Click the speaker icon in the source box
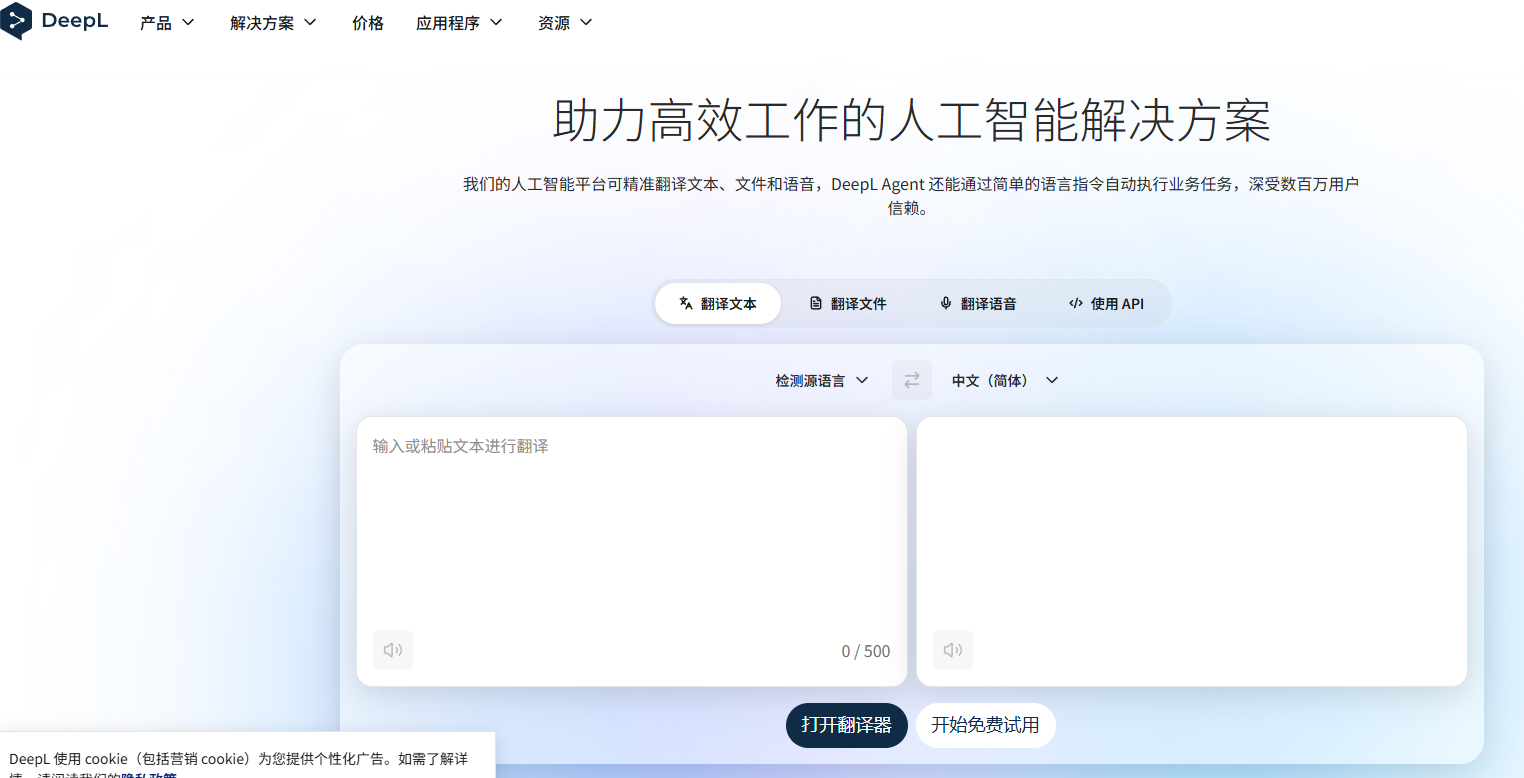Image resolution: width=1524 pixels, height=778 pixels. click(x=392, y=650)
